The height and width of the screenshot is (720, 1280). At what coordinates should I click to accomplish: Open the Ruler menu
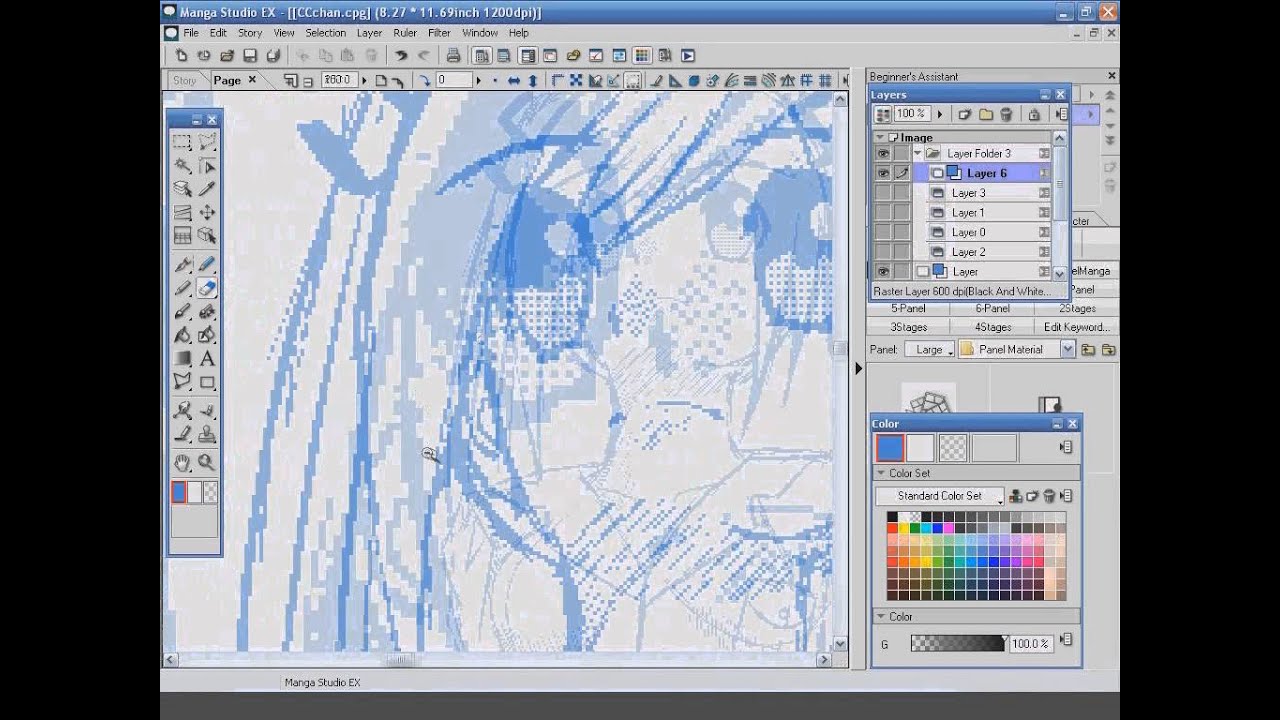(405, 33)
